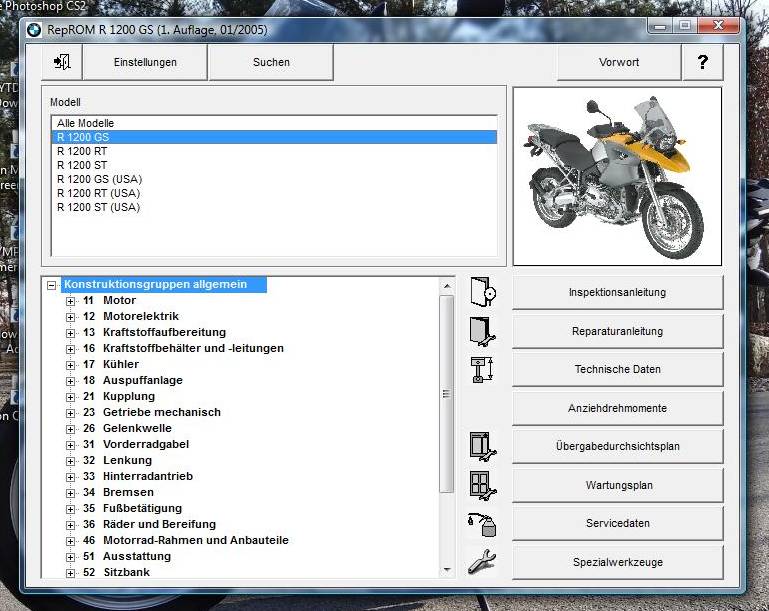Screen dimensions: 769x611
Task: Open help with the question mark button
Action: [702, 62]
